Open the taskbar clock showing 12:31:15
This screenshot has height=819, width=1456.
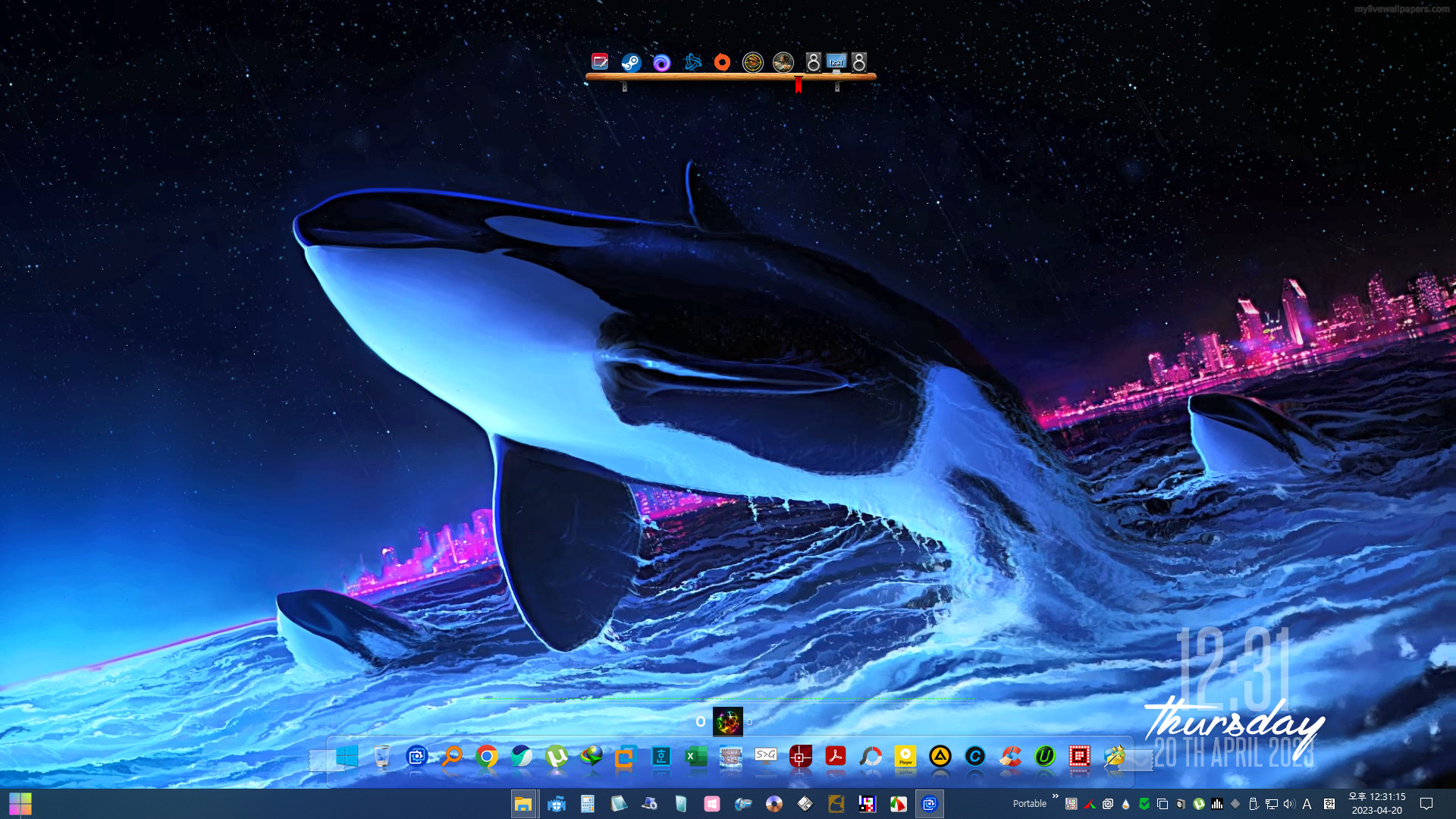click(1376, 804)
